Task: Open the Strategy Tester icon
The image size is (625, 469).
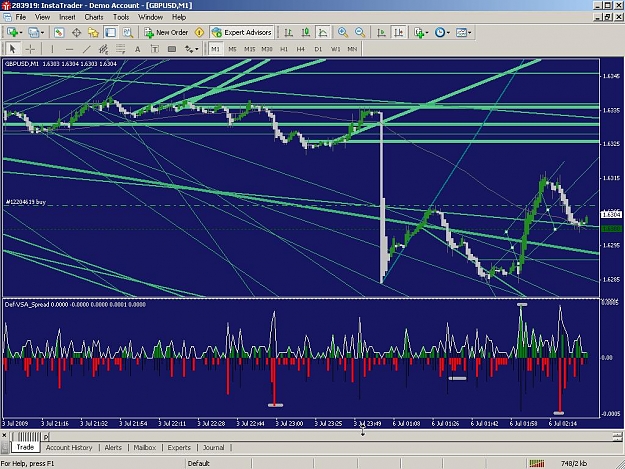Action: (x=128, y=33)
